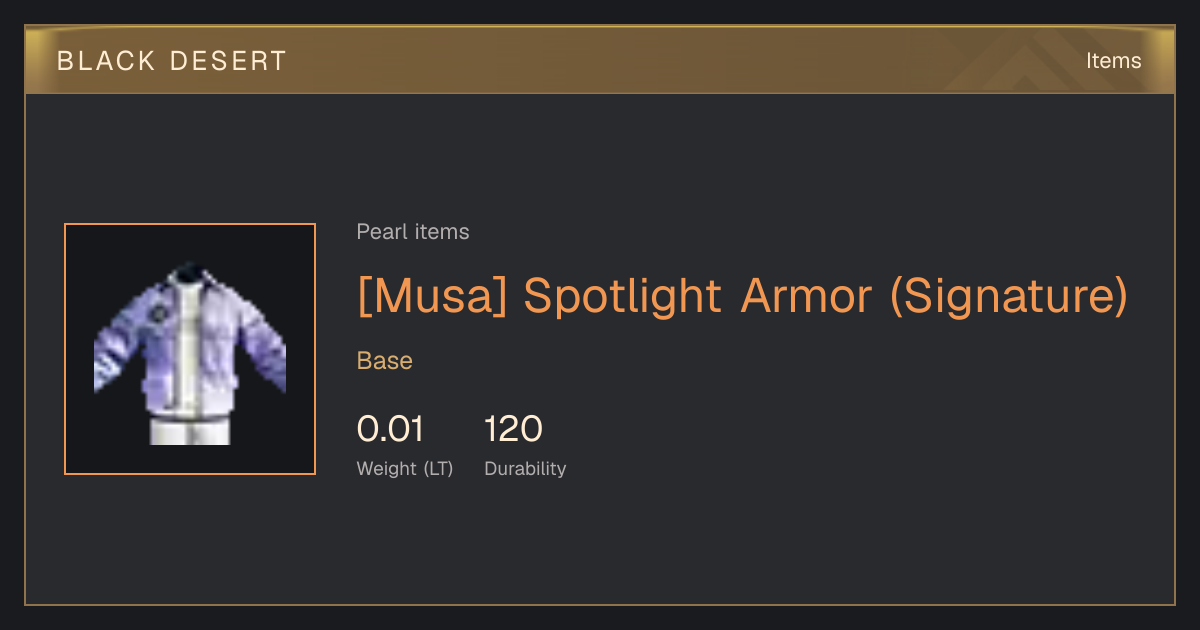Image resolution: width=1200 pixels, height=630 pixels.
Task: Click the jacket's left purple sleeve
Action: pyautogui.click(x=115, y=345)
